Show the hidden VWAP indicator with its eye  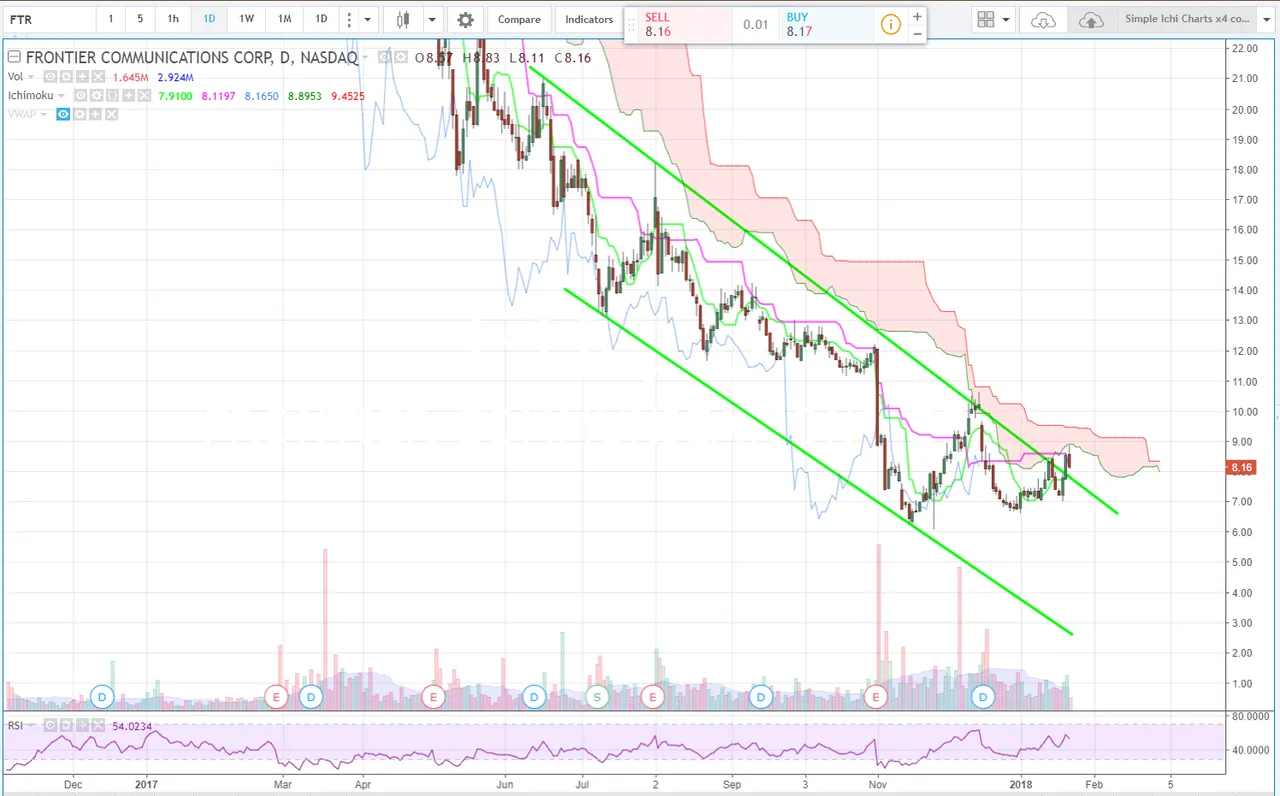(x=63, y=115)
